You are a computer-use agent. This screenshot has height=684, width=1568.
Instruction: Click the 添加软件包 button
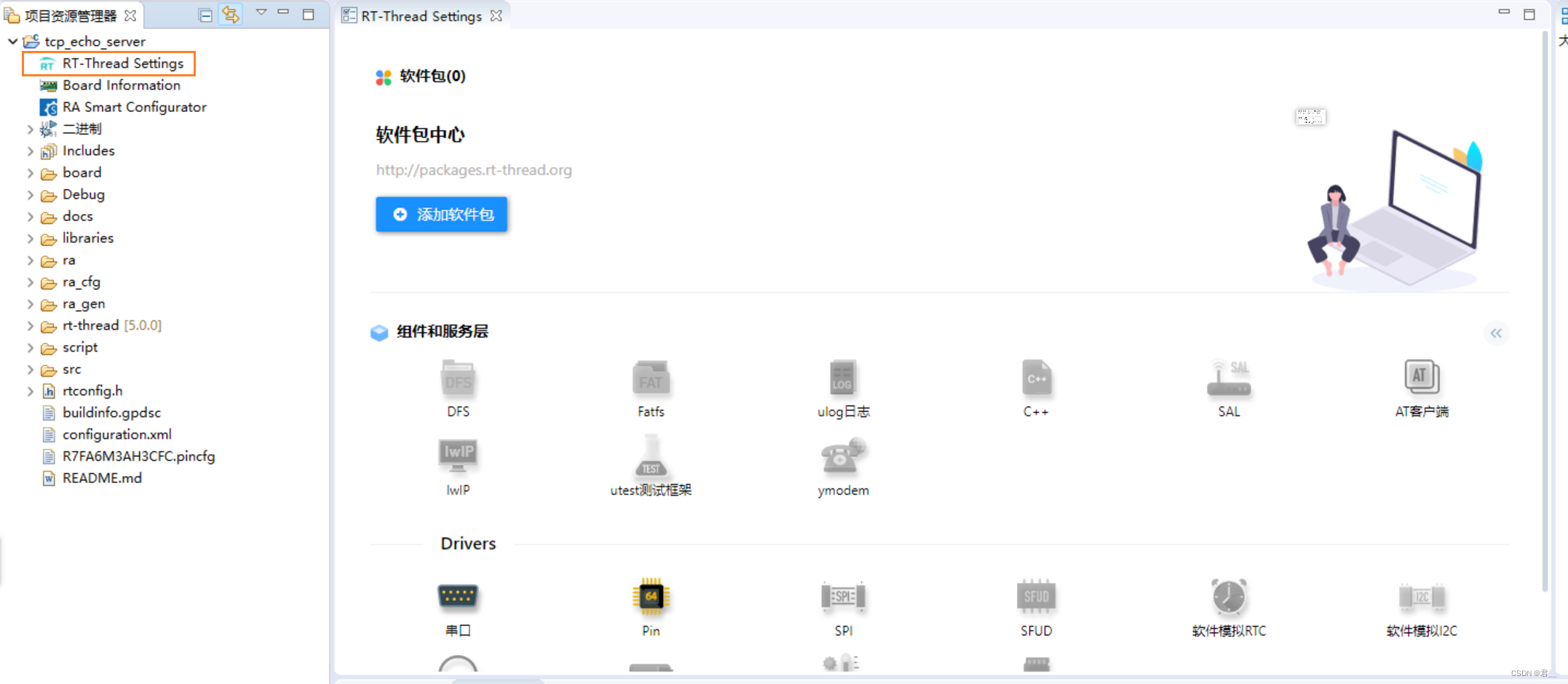point(441,214)
